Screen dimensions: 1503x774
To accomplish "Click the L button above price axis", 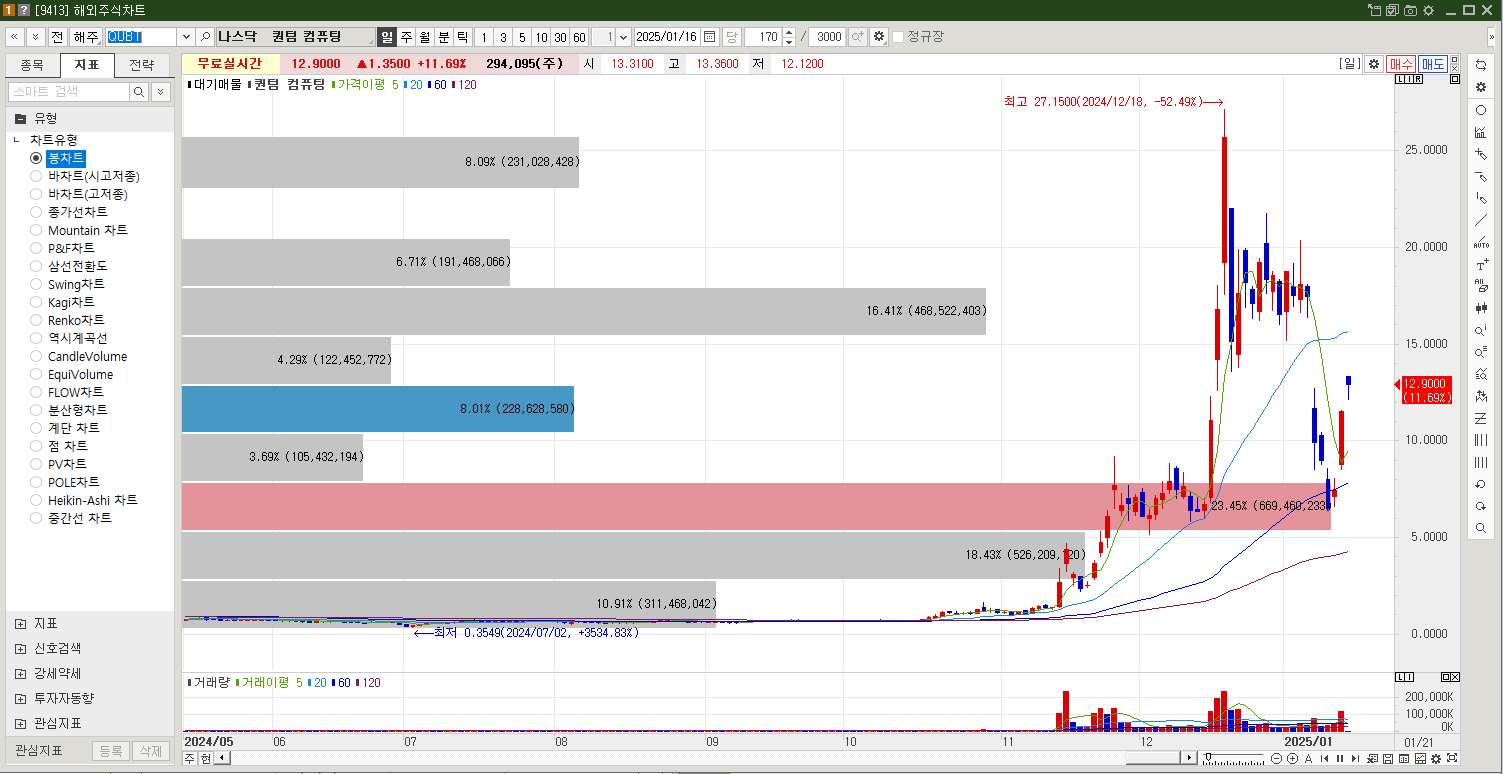I will click(x=1398, y=79).
